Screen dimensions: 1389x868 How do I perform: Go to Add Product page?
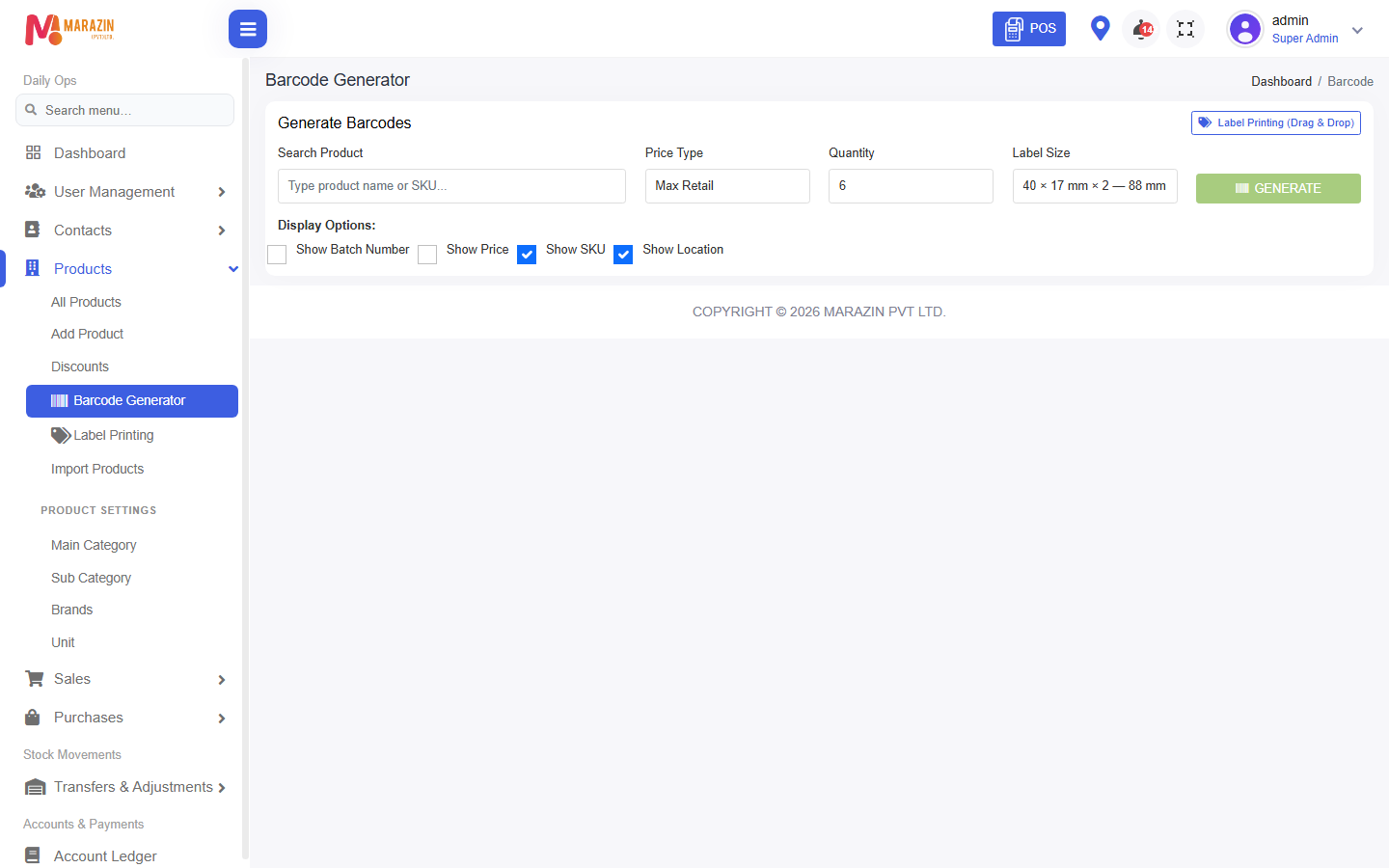tap(87, 334)
